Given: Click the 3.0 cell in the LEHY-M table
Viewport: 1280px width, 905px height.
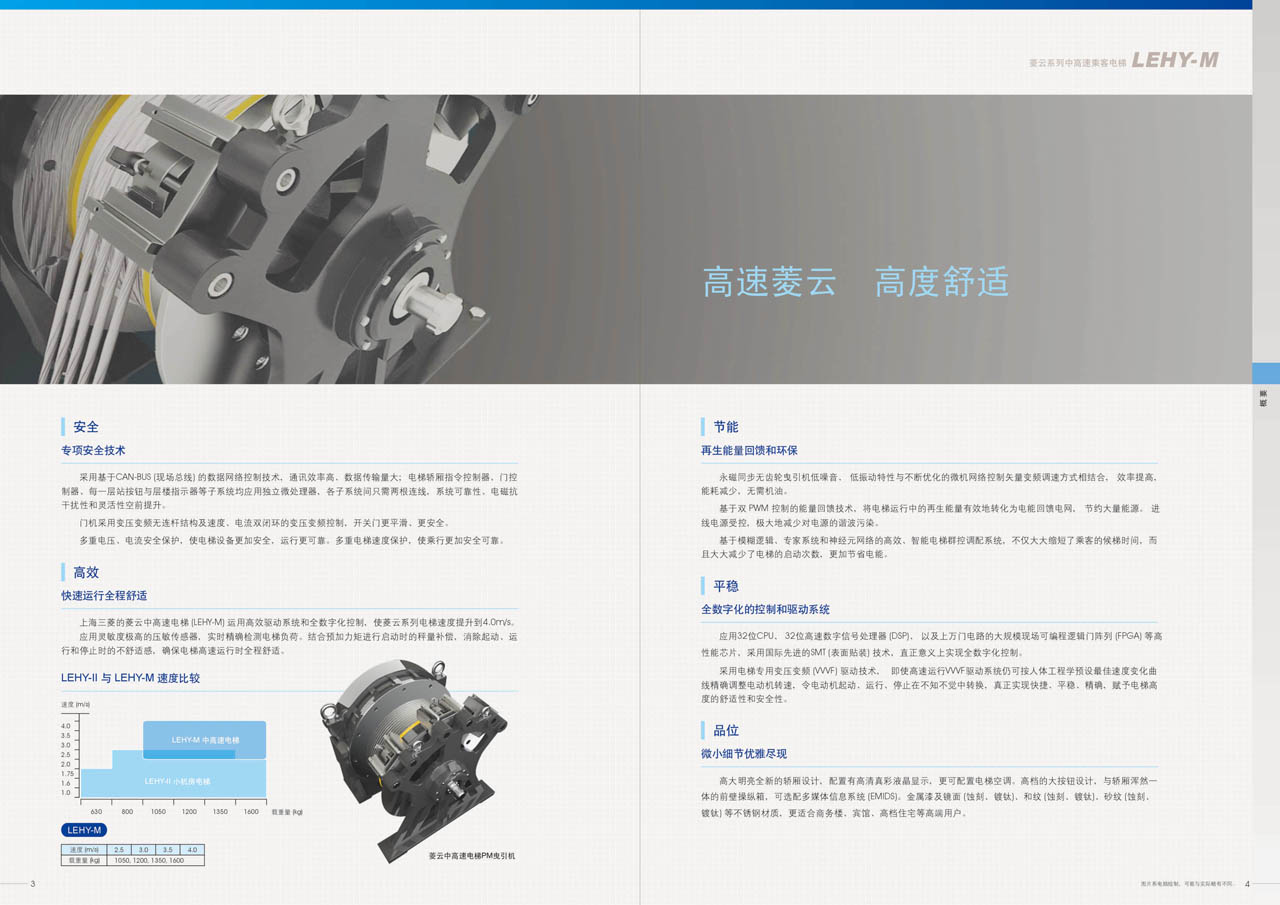Looking at the screenshot, I should (x=143, y=850).
